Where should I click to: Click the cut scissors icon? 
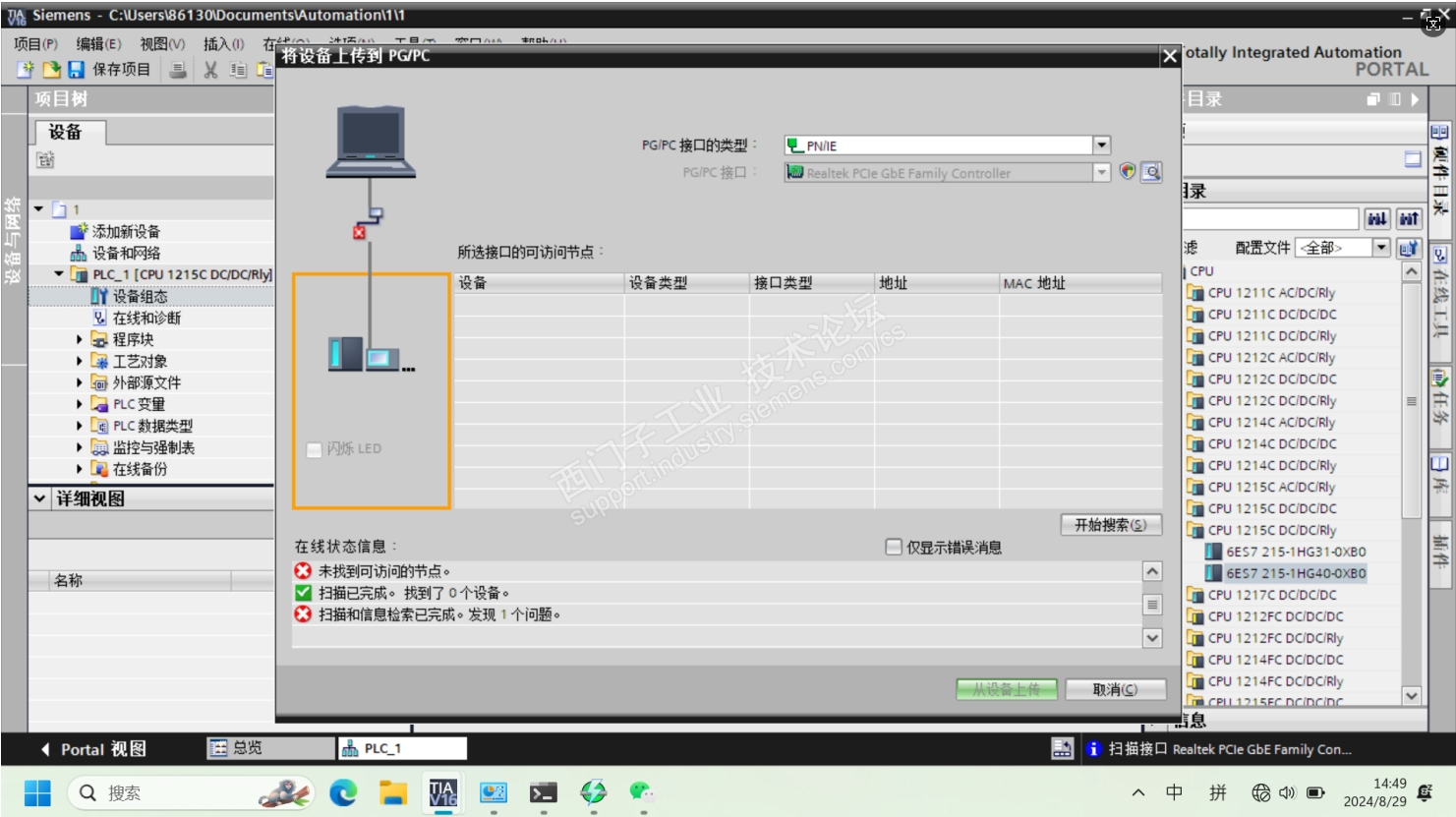[x=210, y=70]
